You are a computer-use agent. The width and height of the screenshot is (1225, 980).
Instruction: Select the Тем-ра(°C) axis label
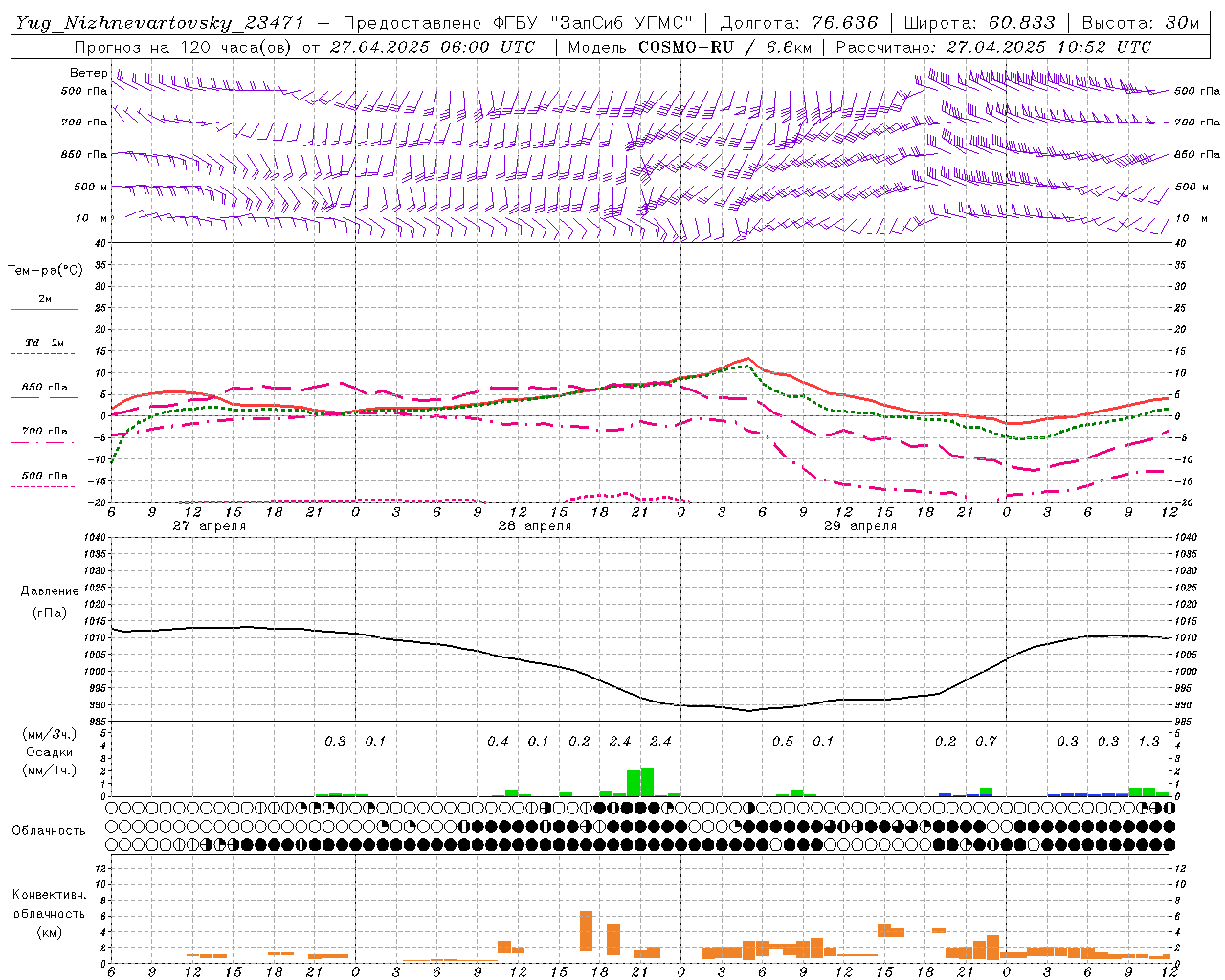coord(45,271)
